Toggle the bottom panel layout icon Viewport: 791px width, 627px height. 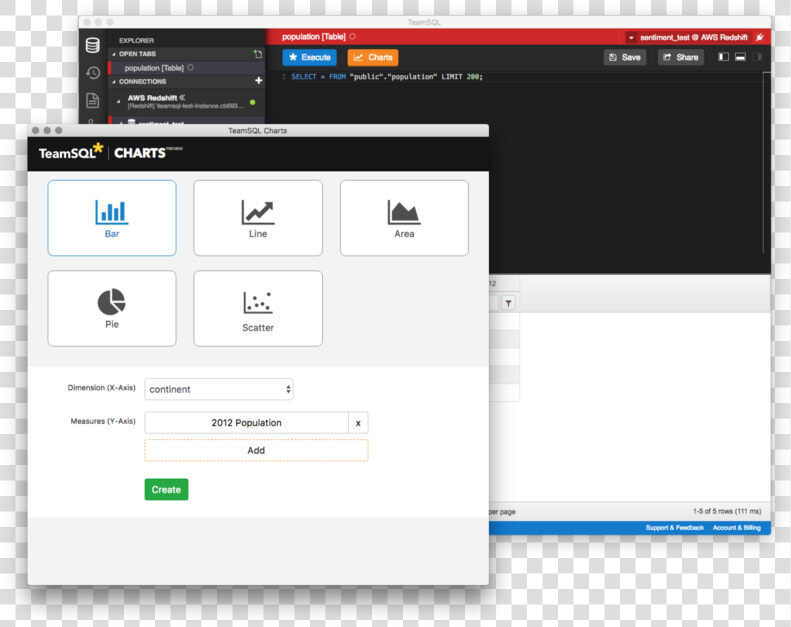pos(740,57)
